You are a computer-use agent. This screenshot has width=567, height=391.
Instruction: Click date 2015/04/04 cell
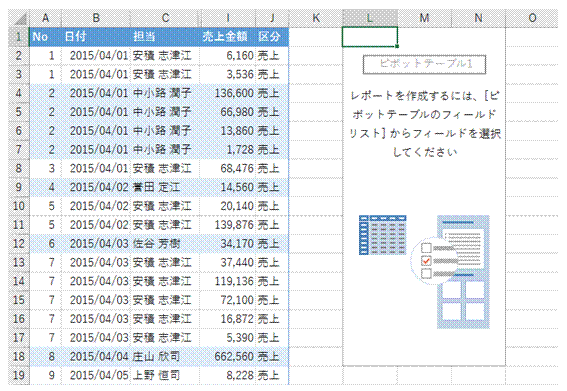96,357
